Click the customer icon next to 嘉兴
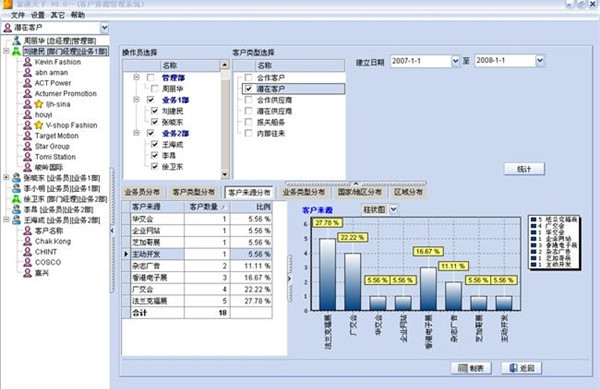Viewport: 600px width, 389px height. click(x=28, y=273)
